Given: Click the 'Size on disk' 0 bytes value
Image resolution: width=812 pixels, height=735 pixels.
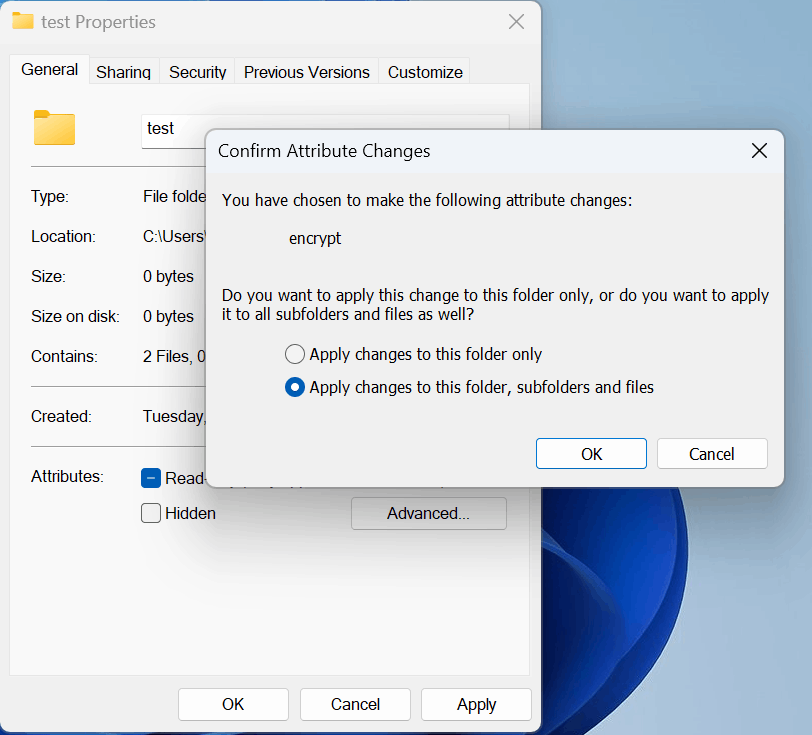Looking at the screenshot, I should (x=168, y=316).
